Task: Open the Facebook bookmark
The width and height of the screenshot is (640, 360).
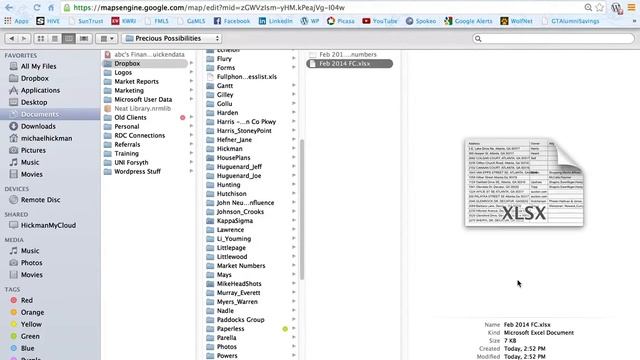Action: coord(231,21)
